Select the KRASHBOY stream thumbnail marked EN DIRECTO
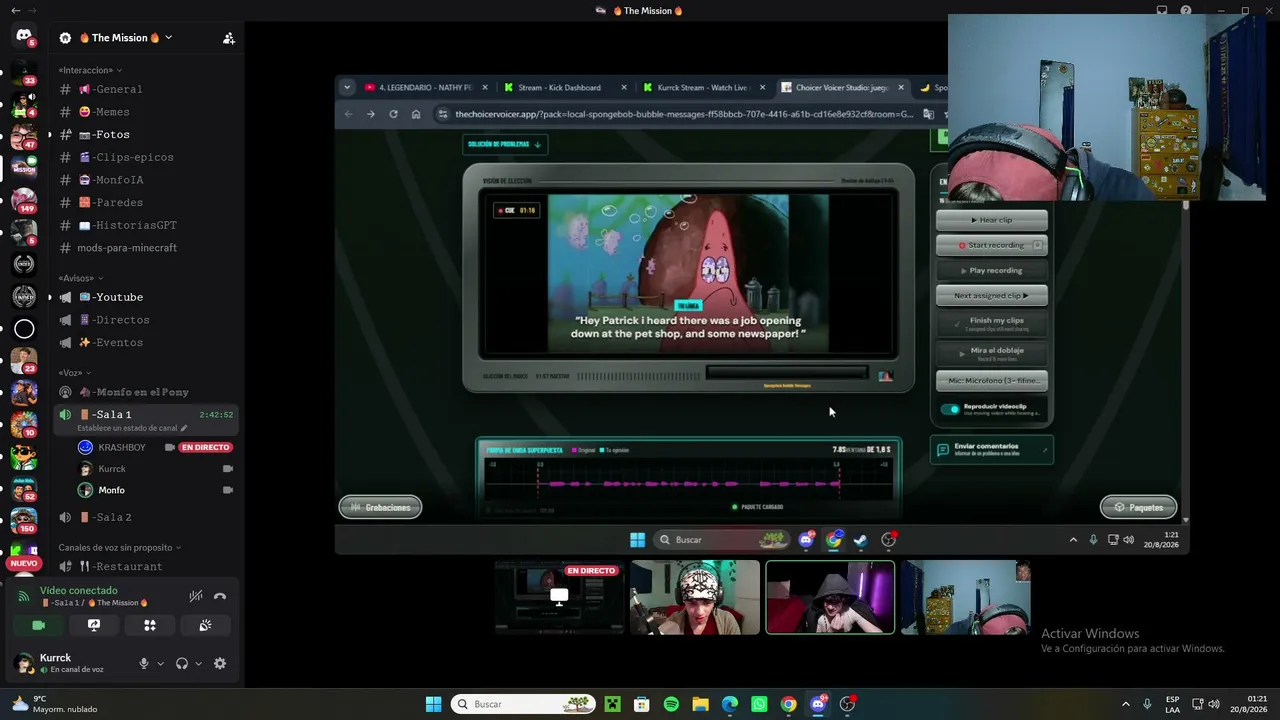 pos(559,597)
